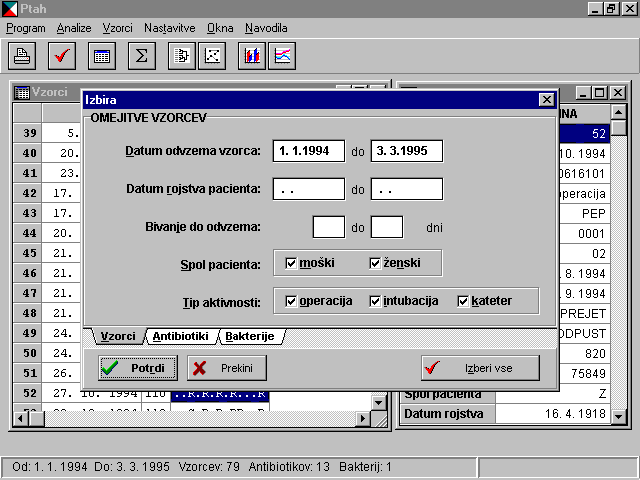The height and width of the screenshot is (480, 640).
Task: Click the PREJET value cell
Action: click(x=584, y=313)
